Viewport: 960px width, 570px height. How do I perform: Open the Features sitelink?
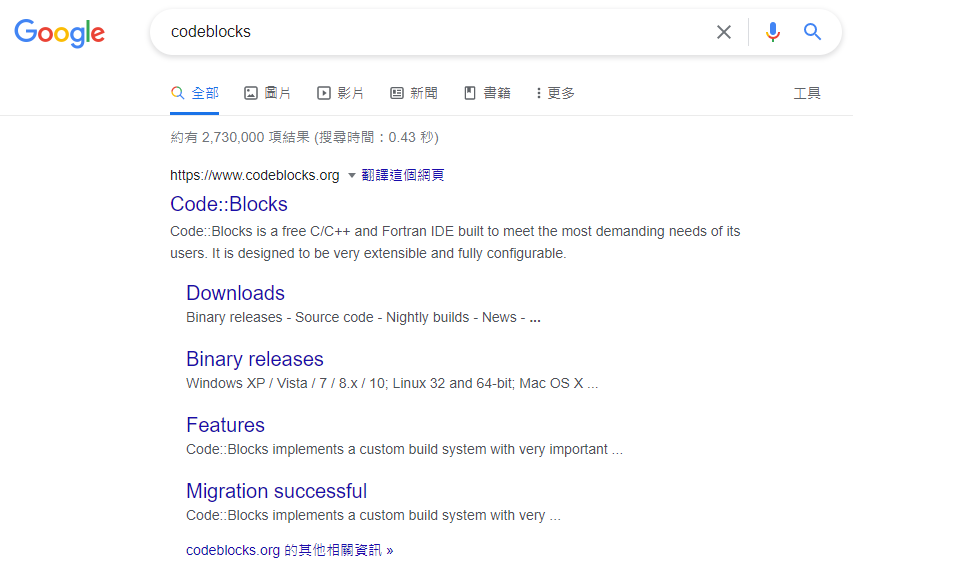click(225, 425)
